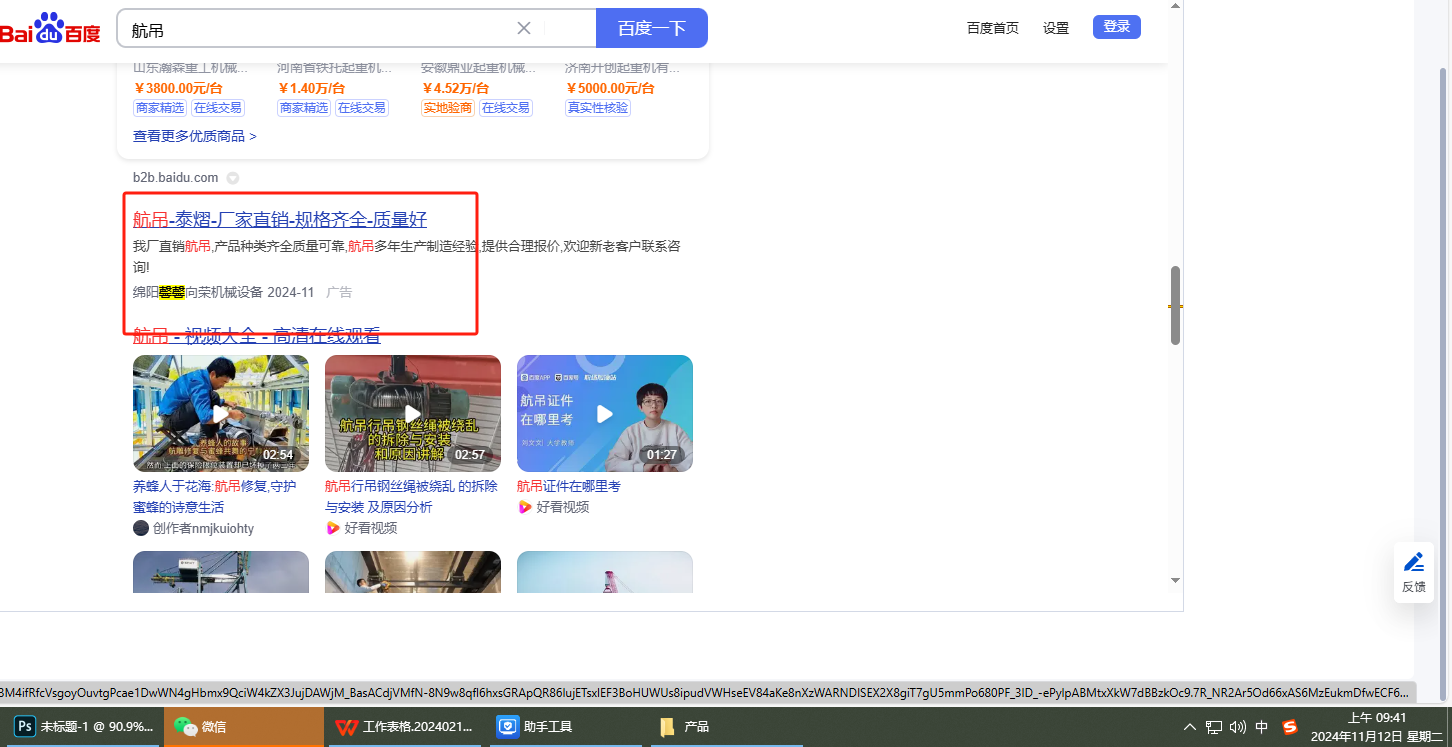
Task: Toggle the 中 input language indicator
Action: coord(1262,727)
